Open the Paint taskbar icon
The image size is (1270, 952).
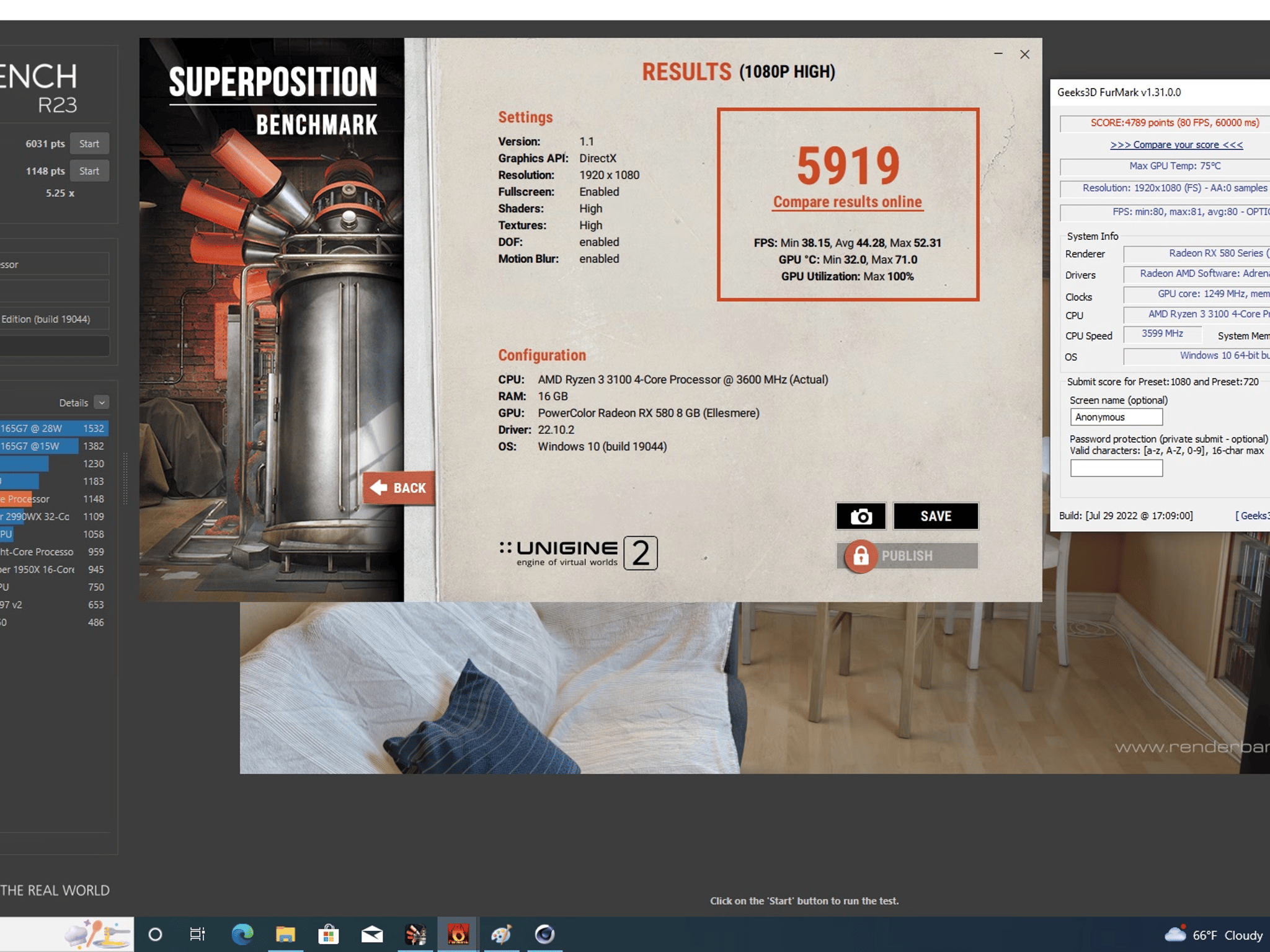501,934
